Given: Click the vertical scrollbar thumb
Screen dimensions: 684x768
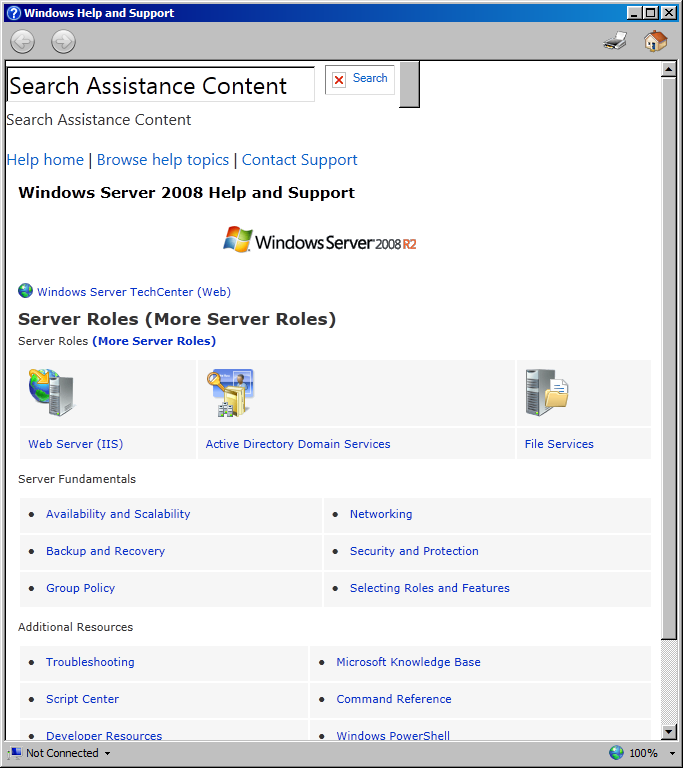Looking at the screenshot, I should pyautogui.click(x=668, y=358).
